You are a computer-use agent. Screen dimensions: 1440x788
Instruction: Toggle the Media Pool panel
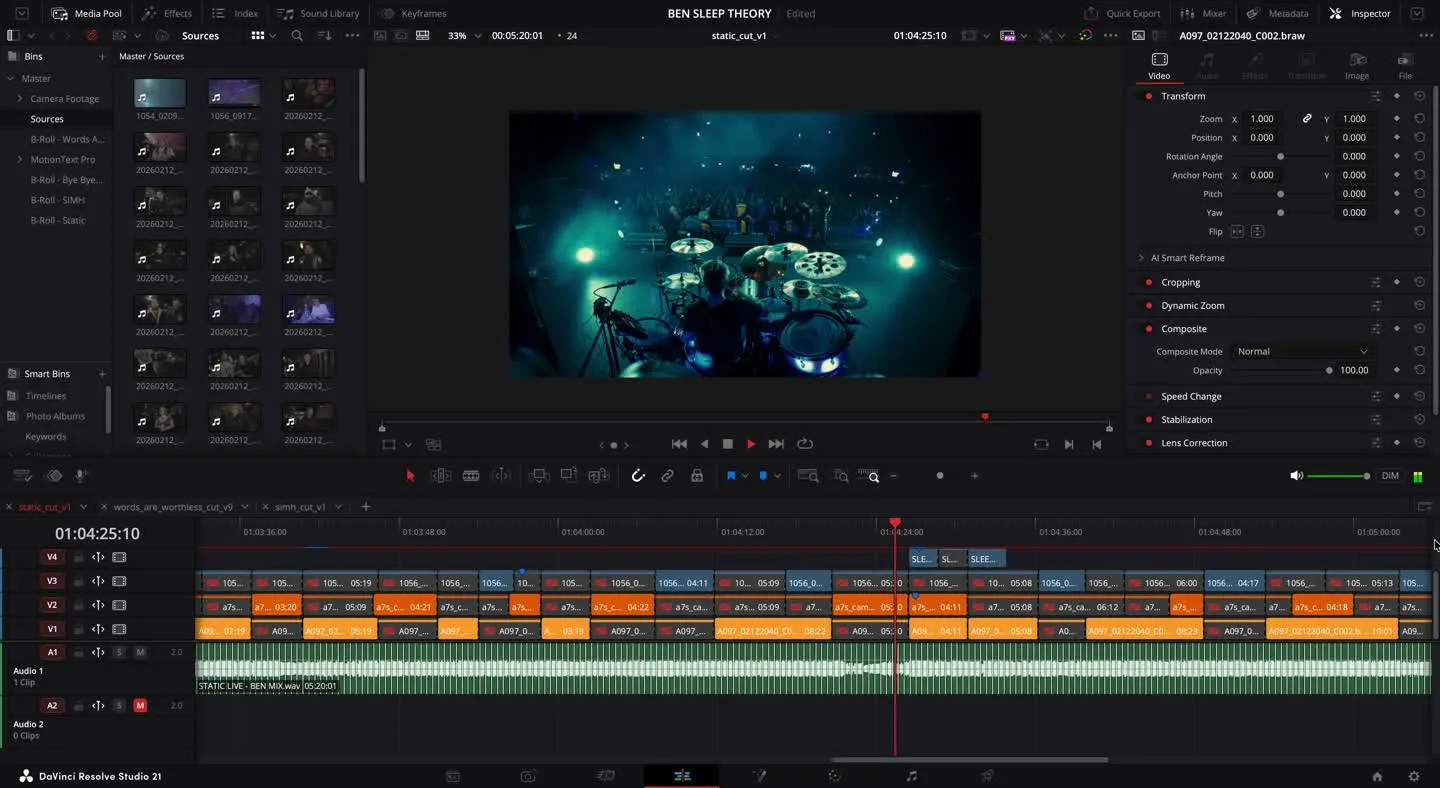(x=87, y=13)
